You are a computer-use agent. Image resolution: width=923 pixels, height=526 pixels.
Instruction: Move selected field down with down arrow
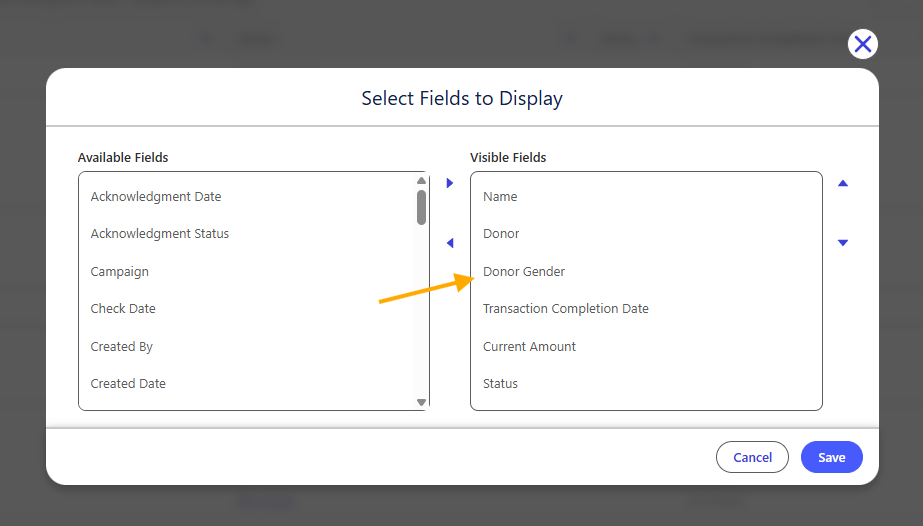click(843, 242)
